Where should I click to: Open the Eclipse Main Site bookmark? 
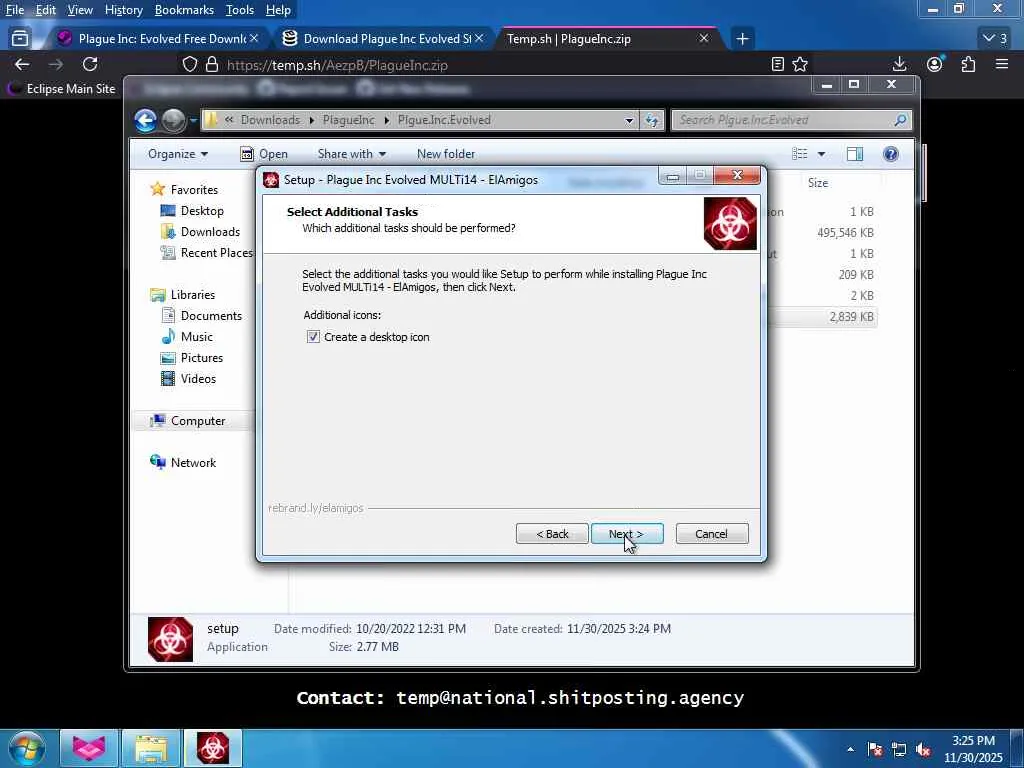pos(61,89)
